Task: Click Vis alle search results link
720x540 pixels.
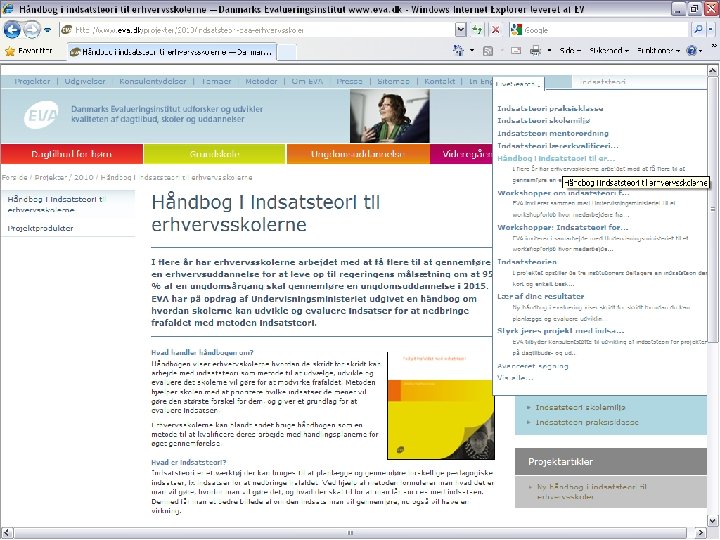Action: click(515, 378)
